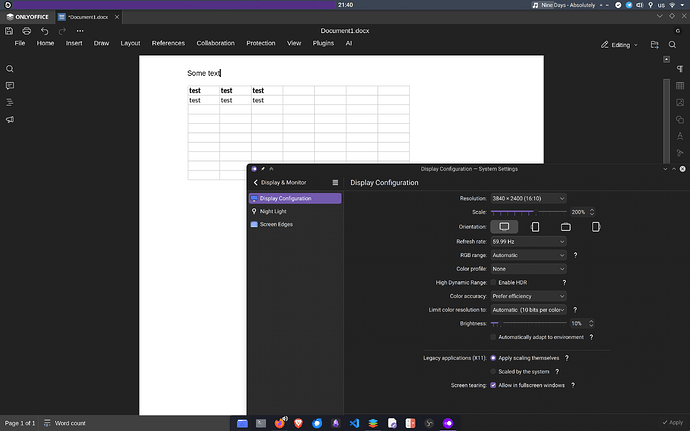This screenshot has width=690, height=431.
Task: Click the Apply button in System Settings
Action: 673,422
